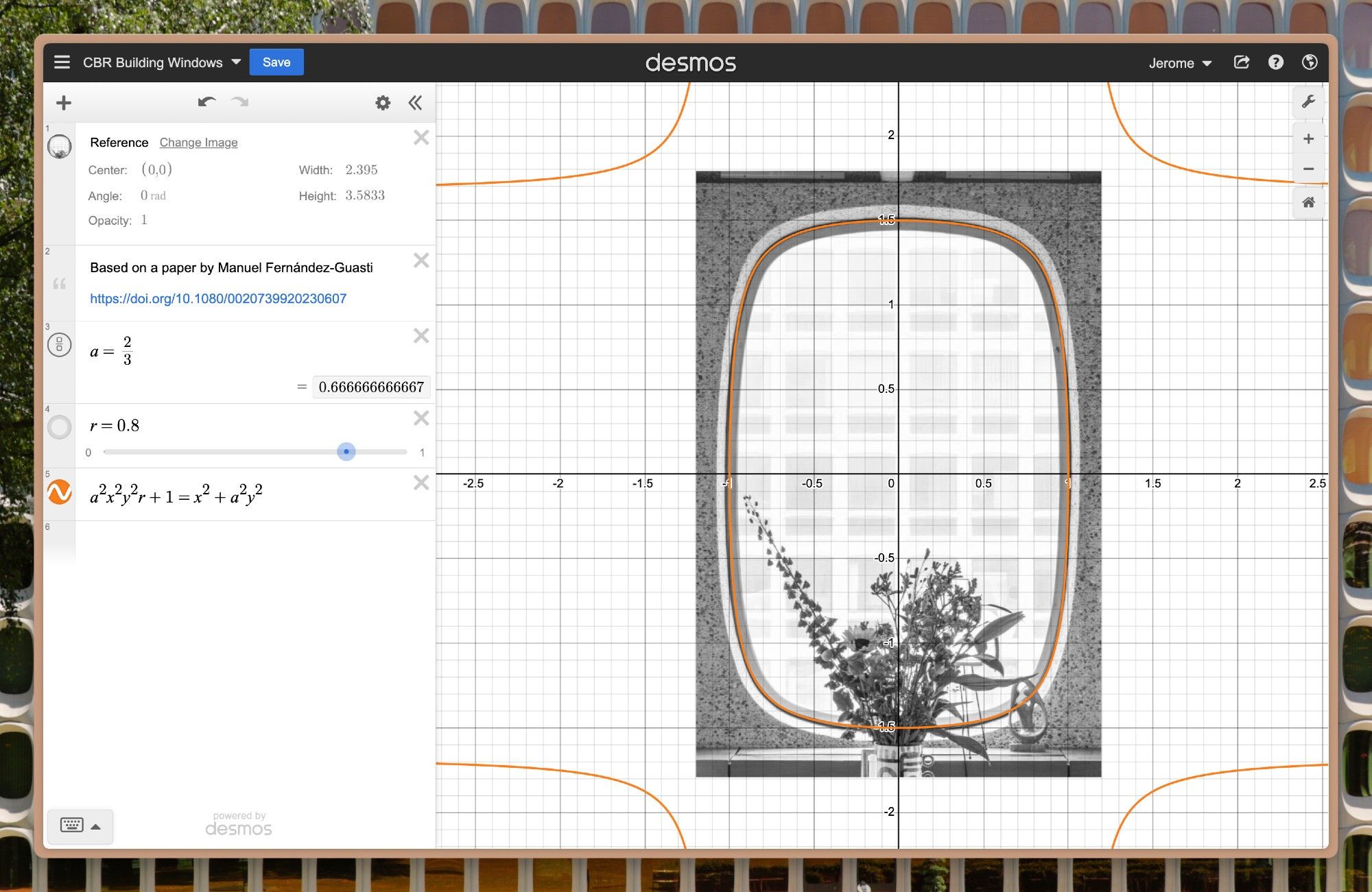Open the language globe icon
Viewport: 1372px width, 892px height.
1310,62
